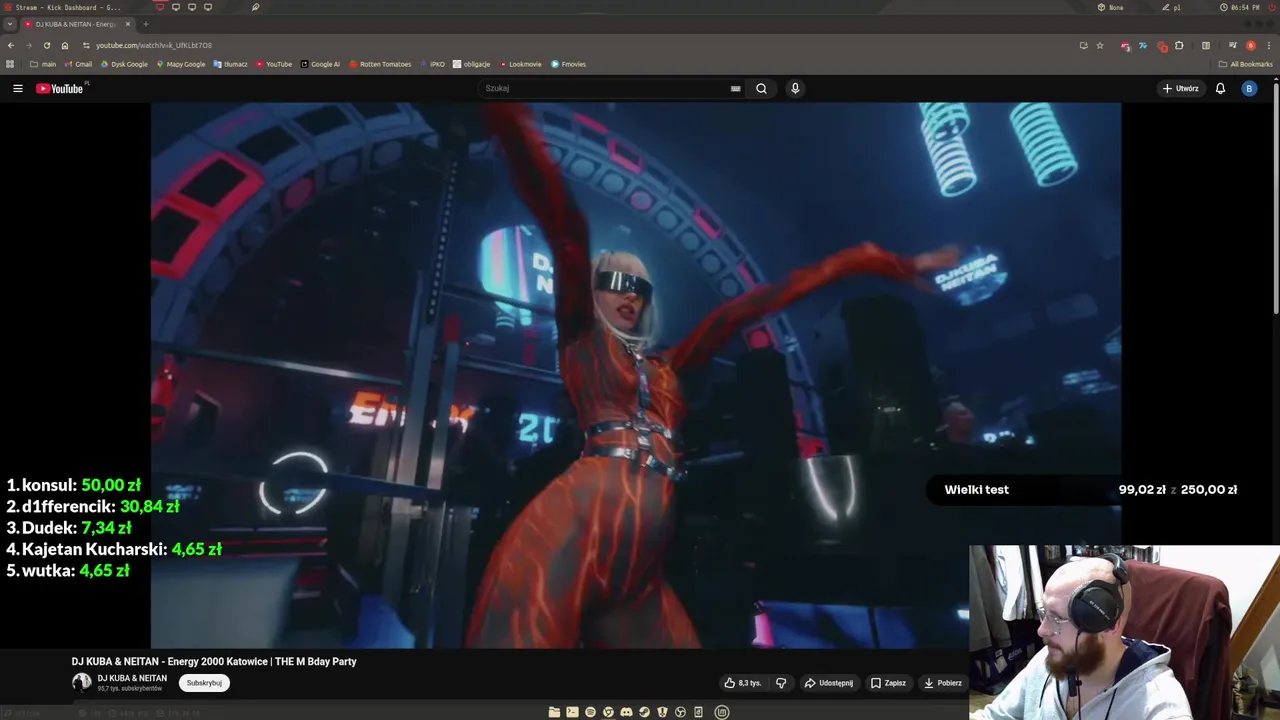Screen dimensions: 1280x720
Task: Open the Gmail bookmark
Action: tap(78, 64)
